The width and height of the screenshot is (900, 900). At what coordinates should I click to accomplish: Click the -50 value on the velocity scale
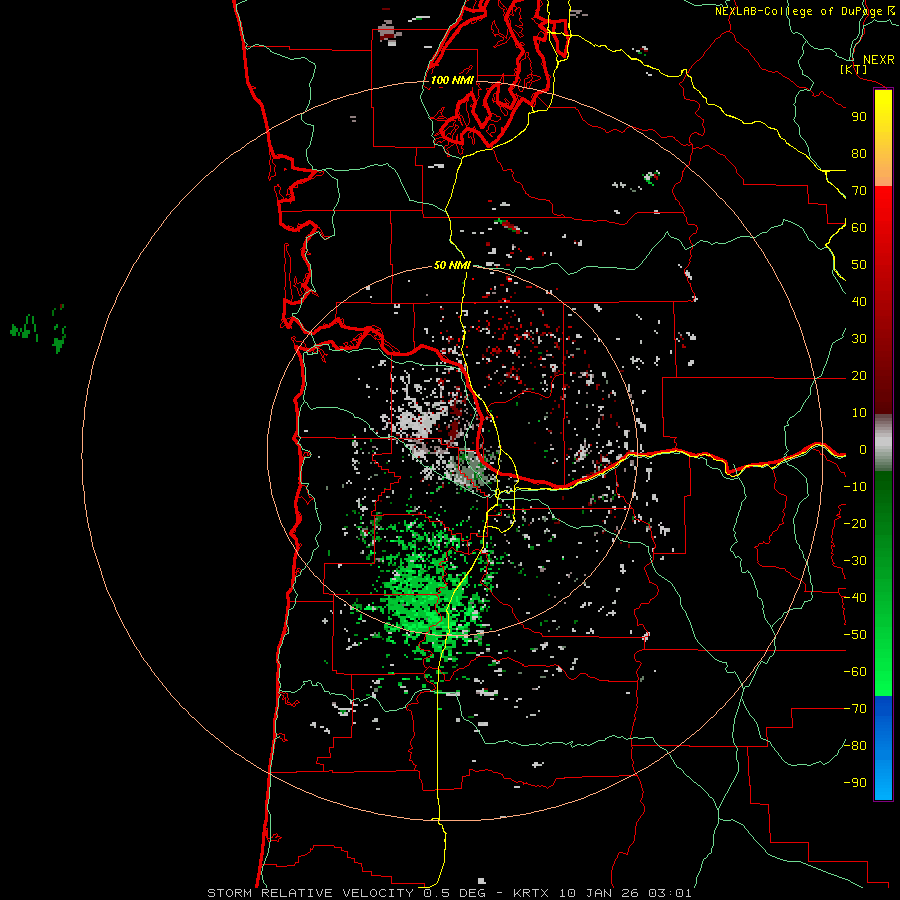pos(855,635)
